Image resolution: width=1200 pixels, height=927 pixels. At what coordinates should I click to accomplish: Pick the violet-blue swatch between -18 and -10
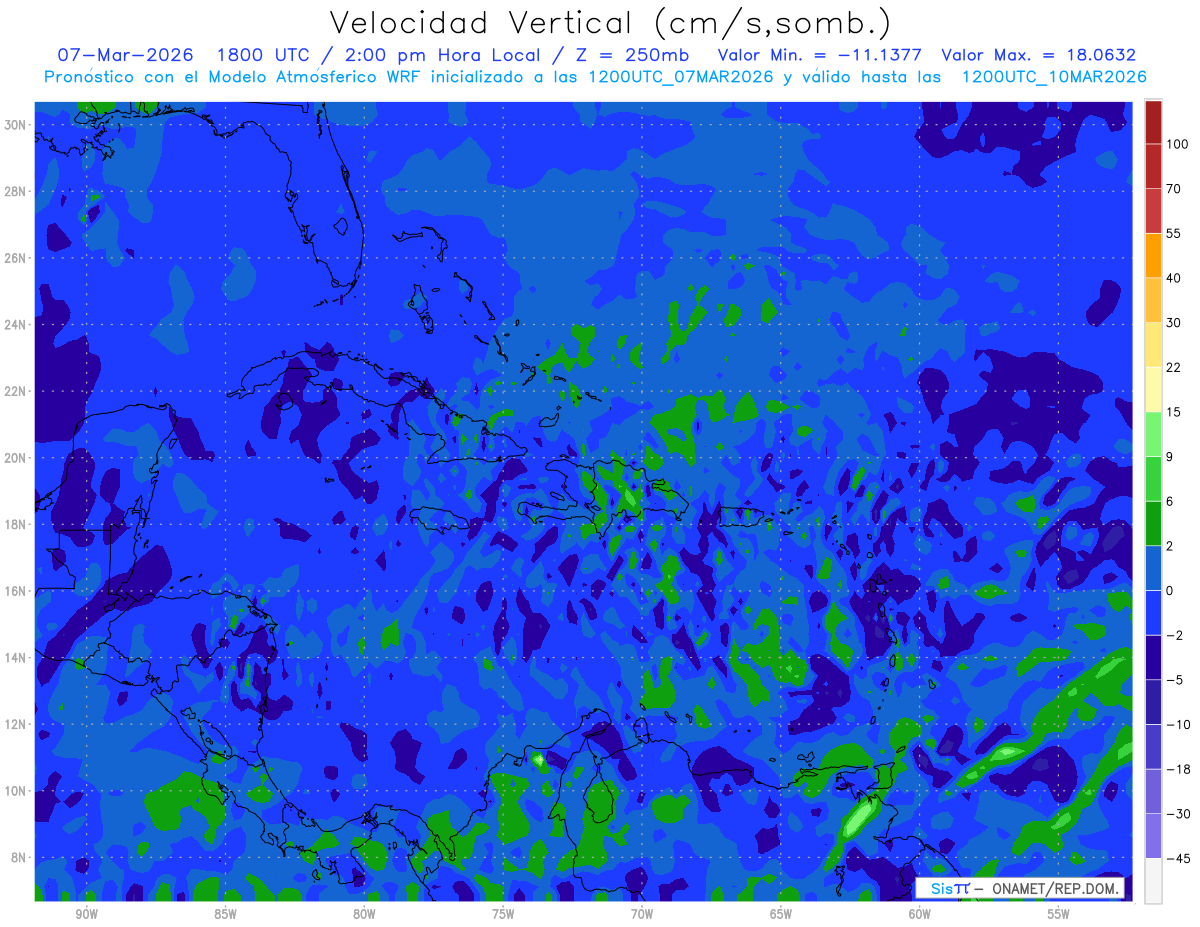[1153, 747]
